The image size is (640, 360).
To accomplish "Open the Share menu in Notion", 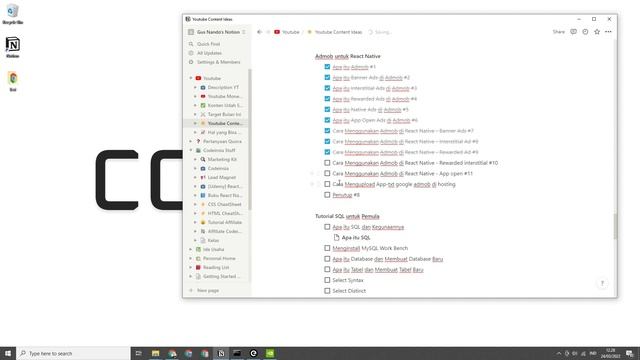I will pos(558,32).
